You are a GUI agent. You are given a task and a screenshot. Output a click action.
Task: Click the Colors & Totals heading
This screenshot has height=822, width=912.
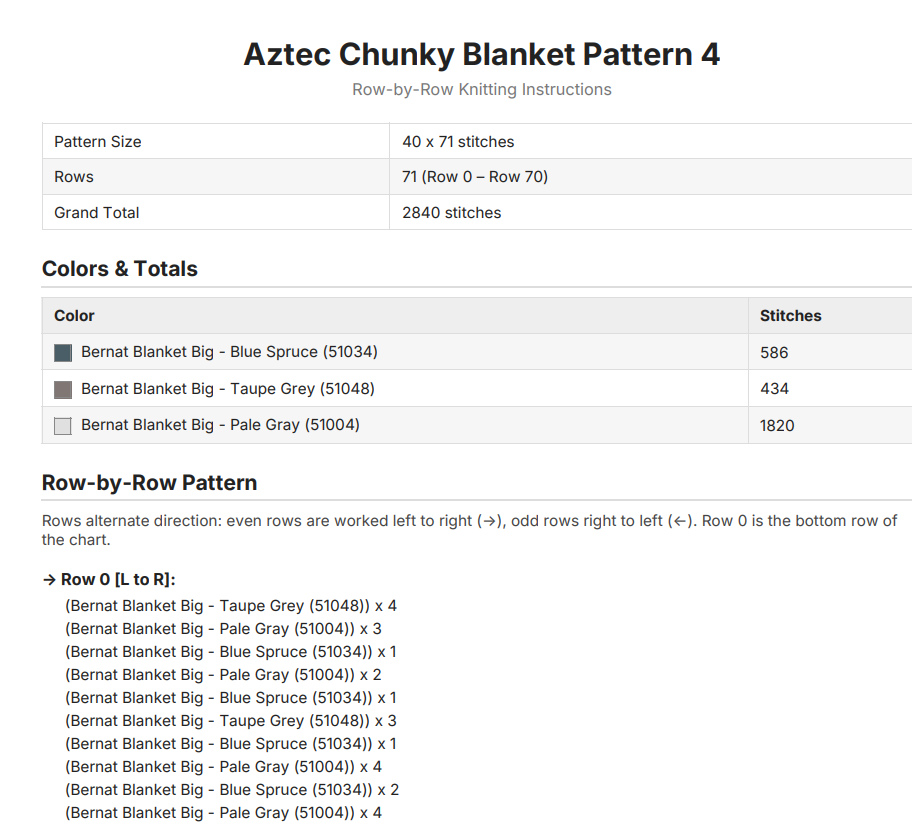(120, 269)
